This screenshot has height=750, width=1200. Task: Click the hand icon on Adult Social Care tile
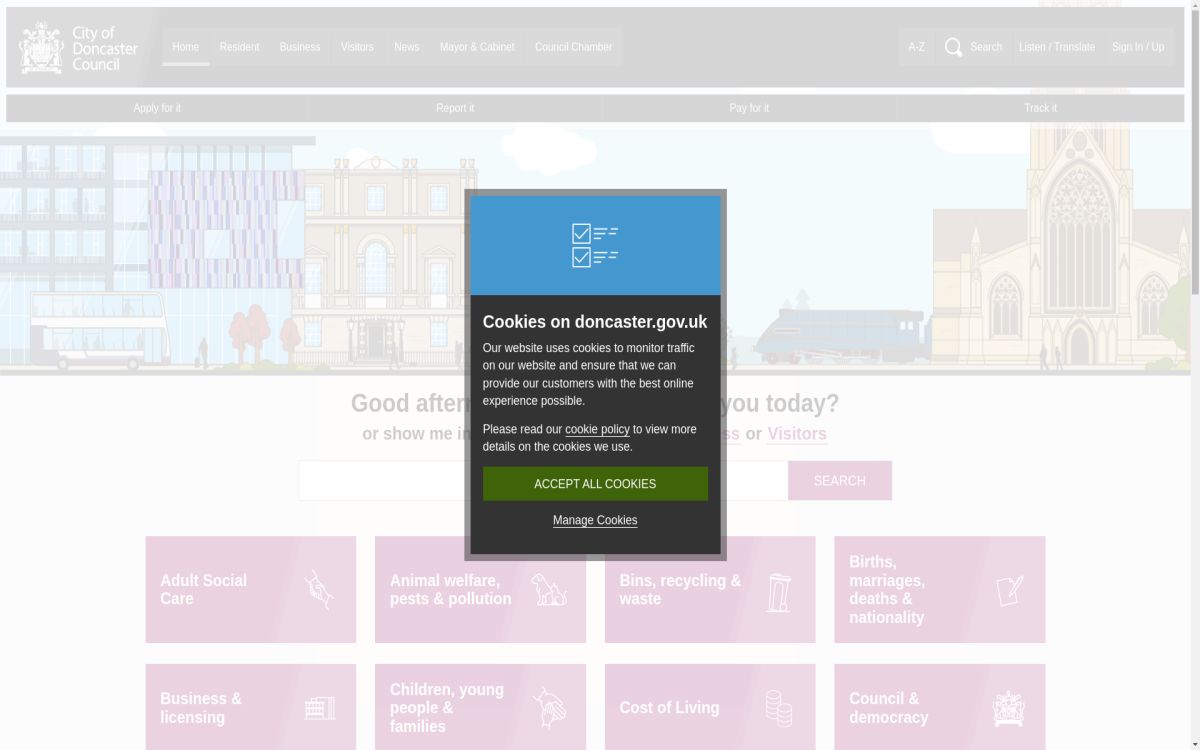[318, 589]
